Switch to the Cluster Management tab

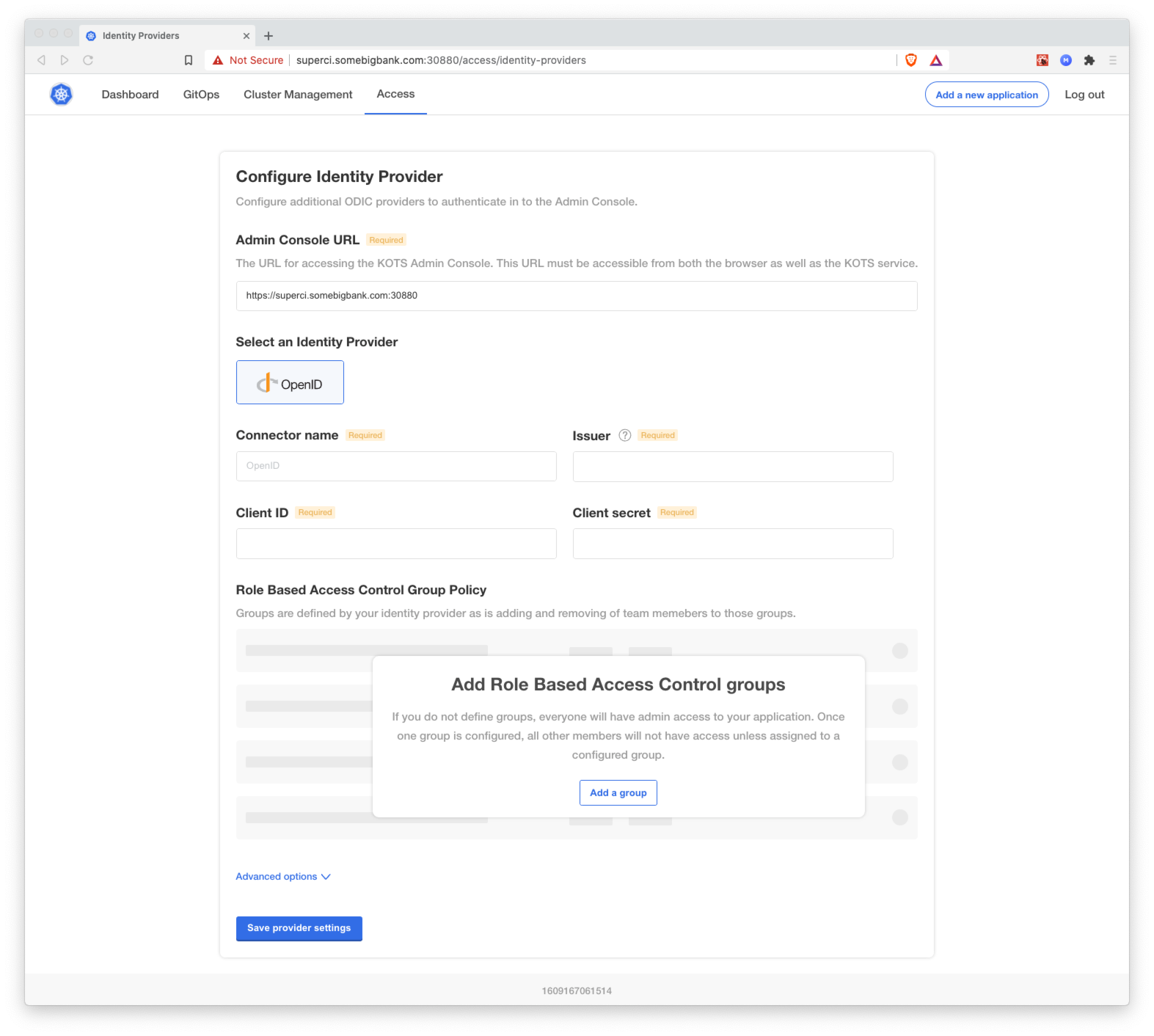298,94
